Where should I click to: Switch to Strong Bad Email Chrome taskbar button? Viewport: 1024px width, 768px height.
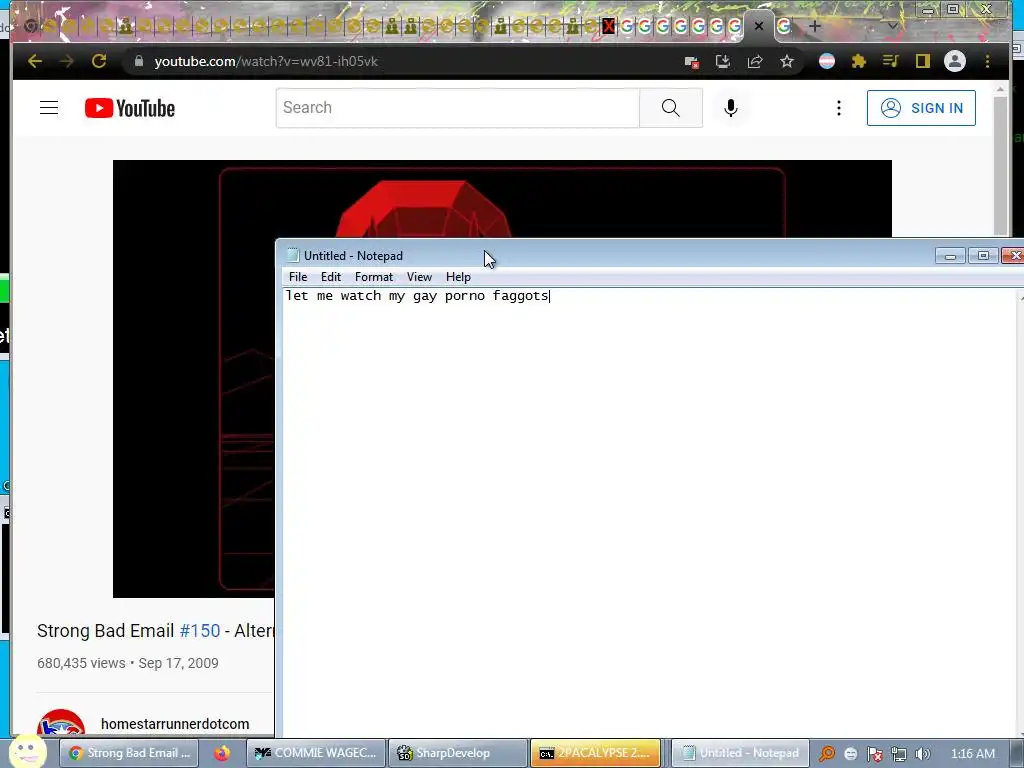pyautogui.click(x=131, y=753)
